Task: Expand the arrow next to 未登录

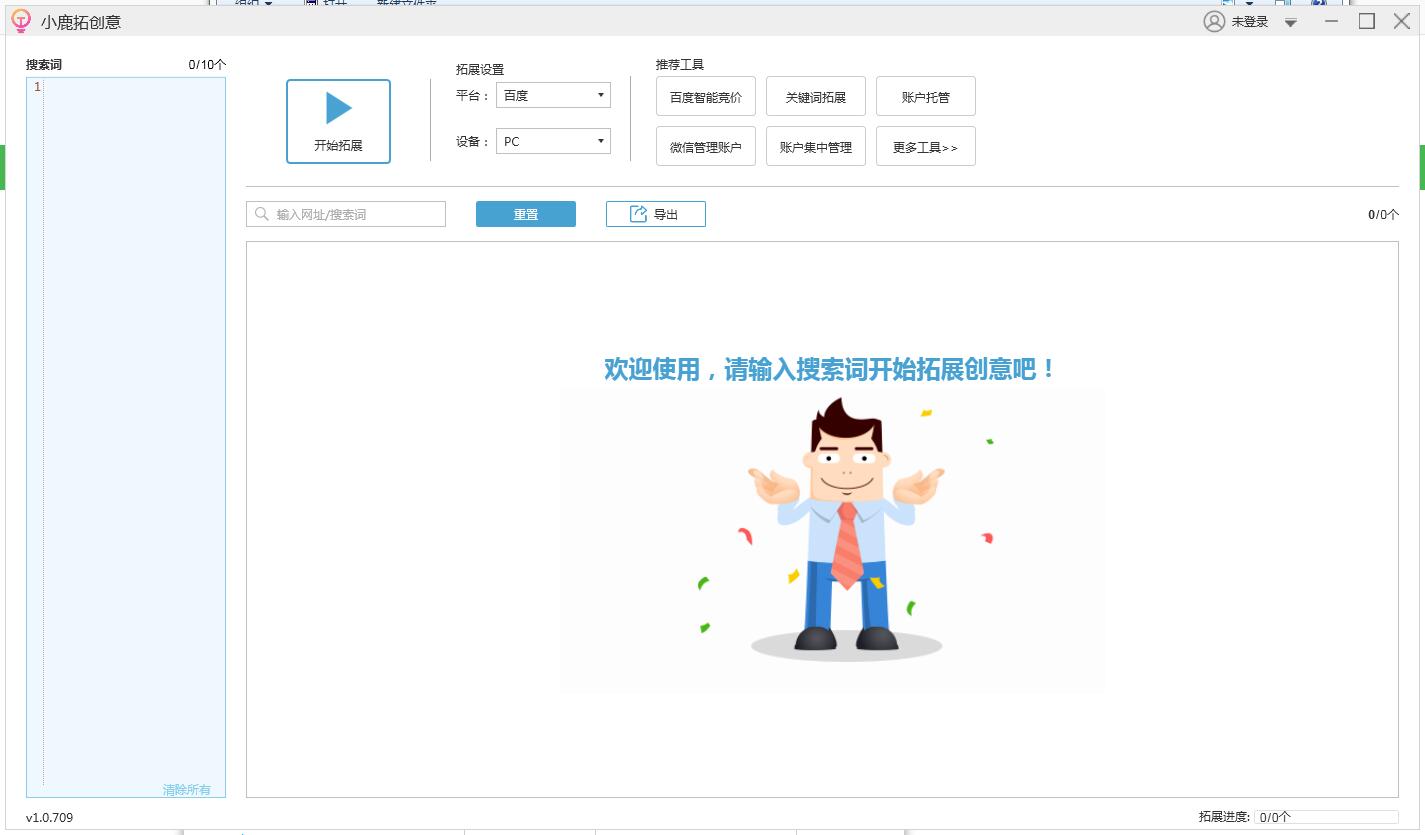Action: click(x=1290, y=21)
